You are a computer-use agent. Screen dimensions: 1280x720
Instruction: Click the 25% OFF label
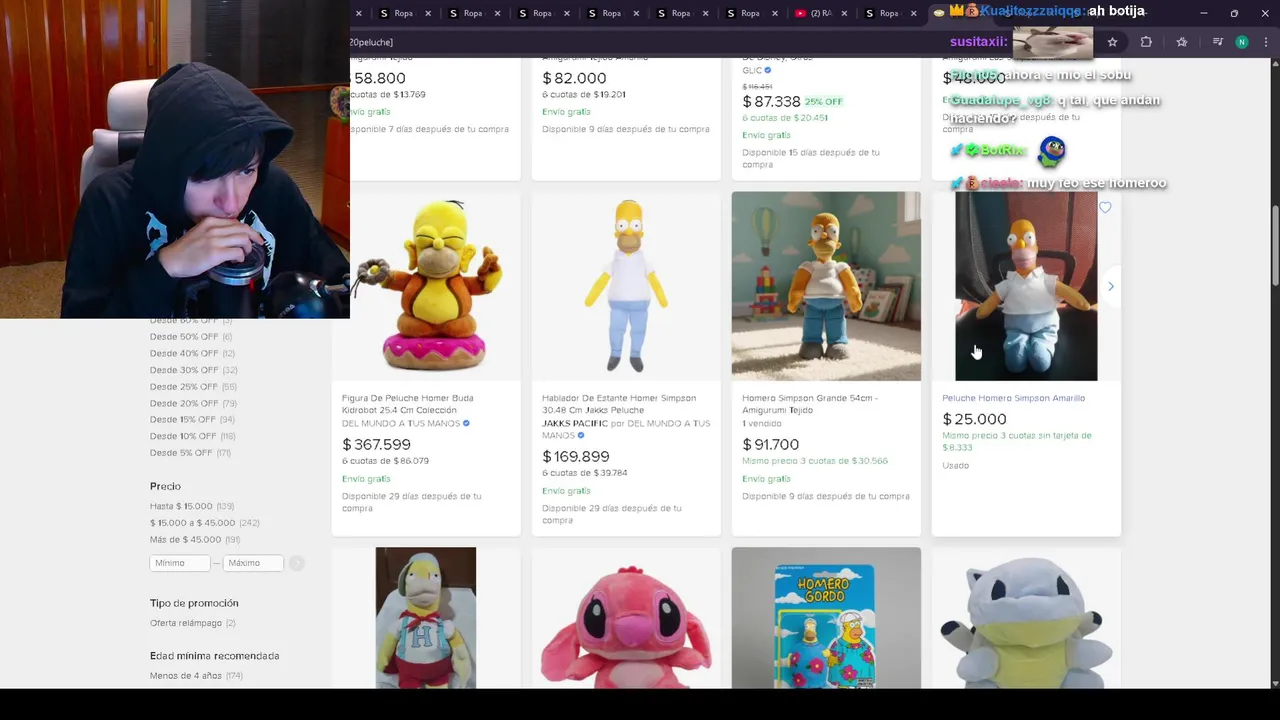click(x=824, y=102)
